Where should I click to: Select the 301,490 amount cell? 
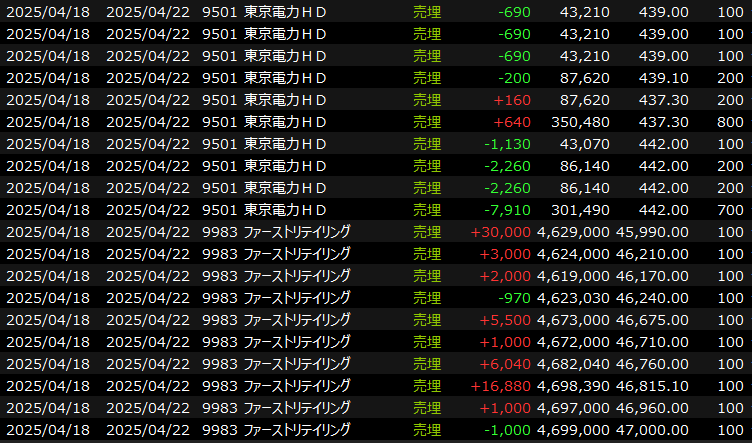(577, 210)
